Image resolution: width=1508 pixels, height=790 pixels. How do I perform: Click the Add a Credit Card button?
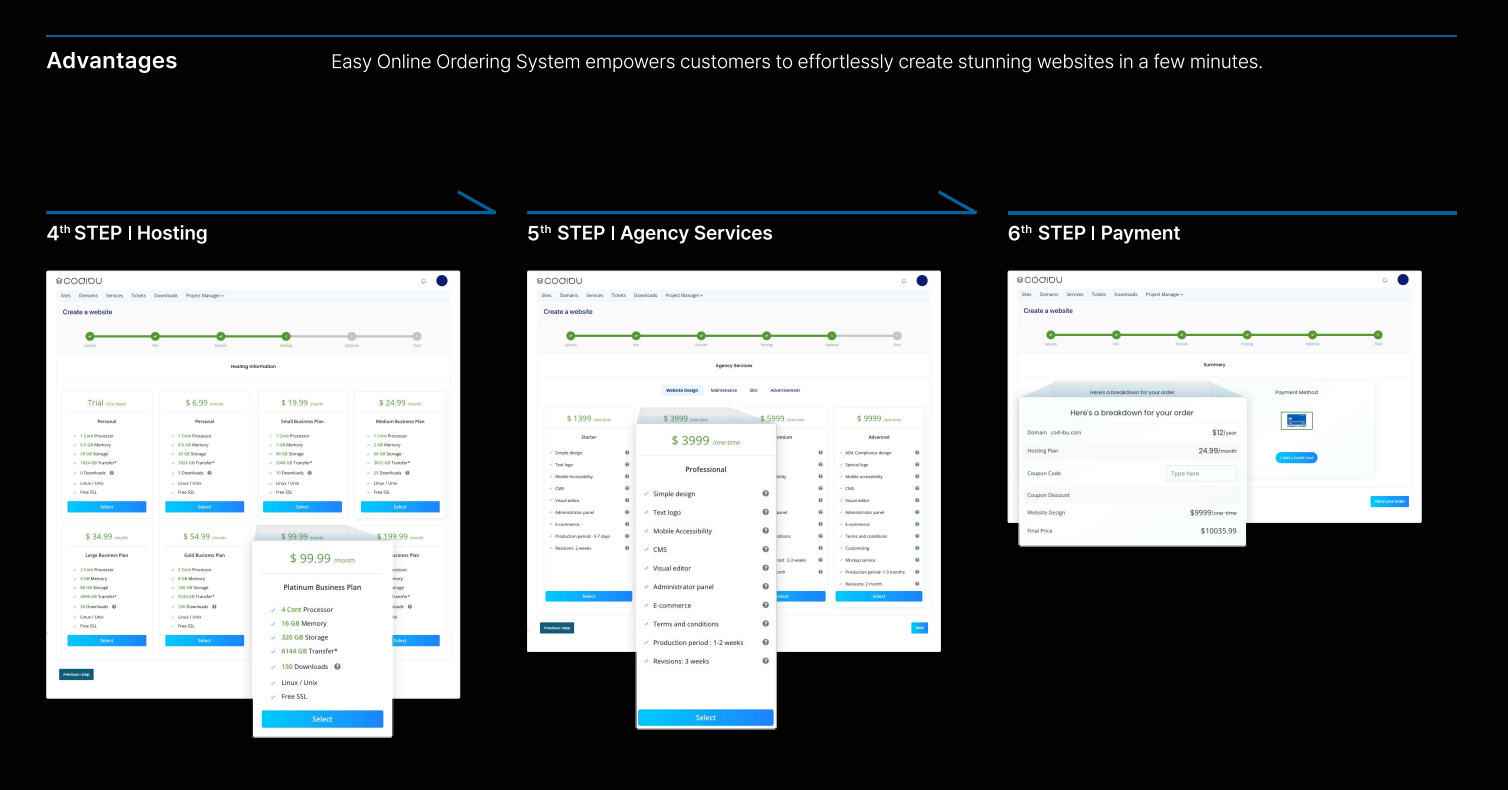click(1296, 457)
